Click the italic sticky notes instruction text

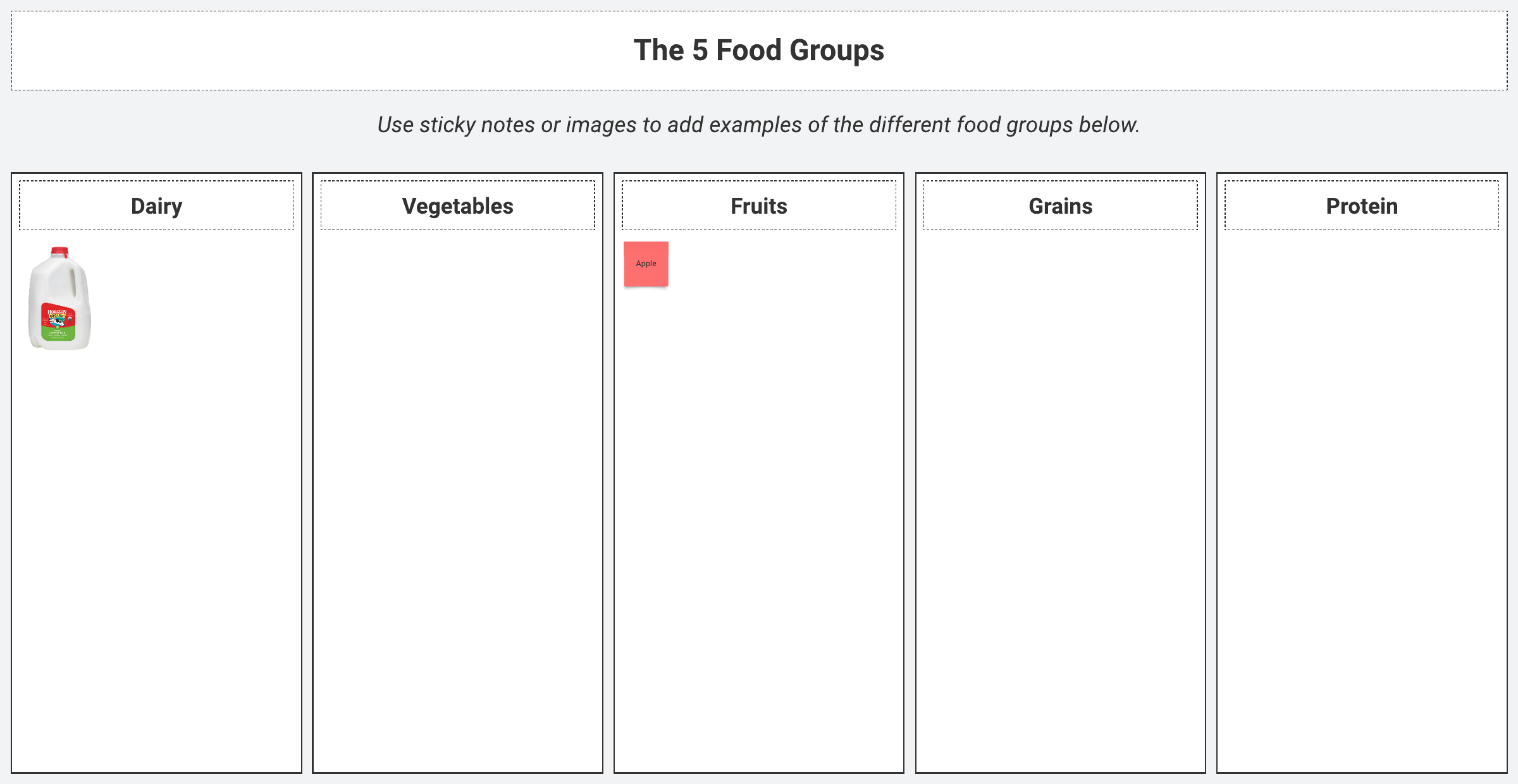[758, 125]
